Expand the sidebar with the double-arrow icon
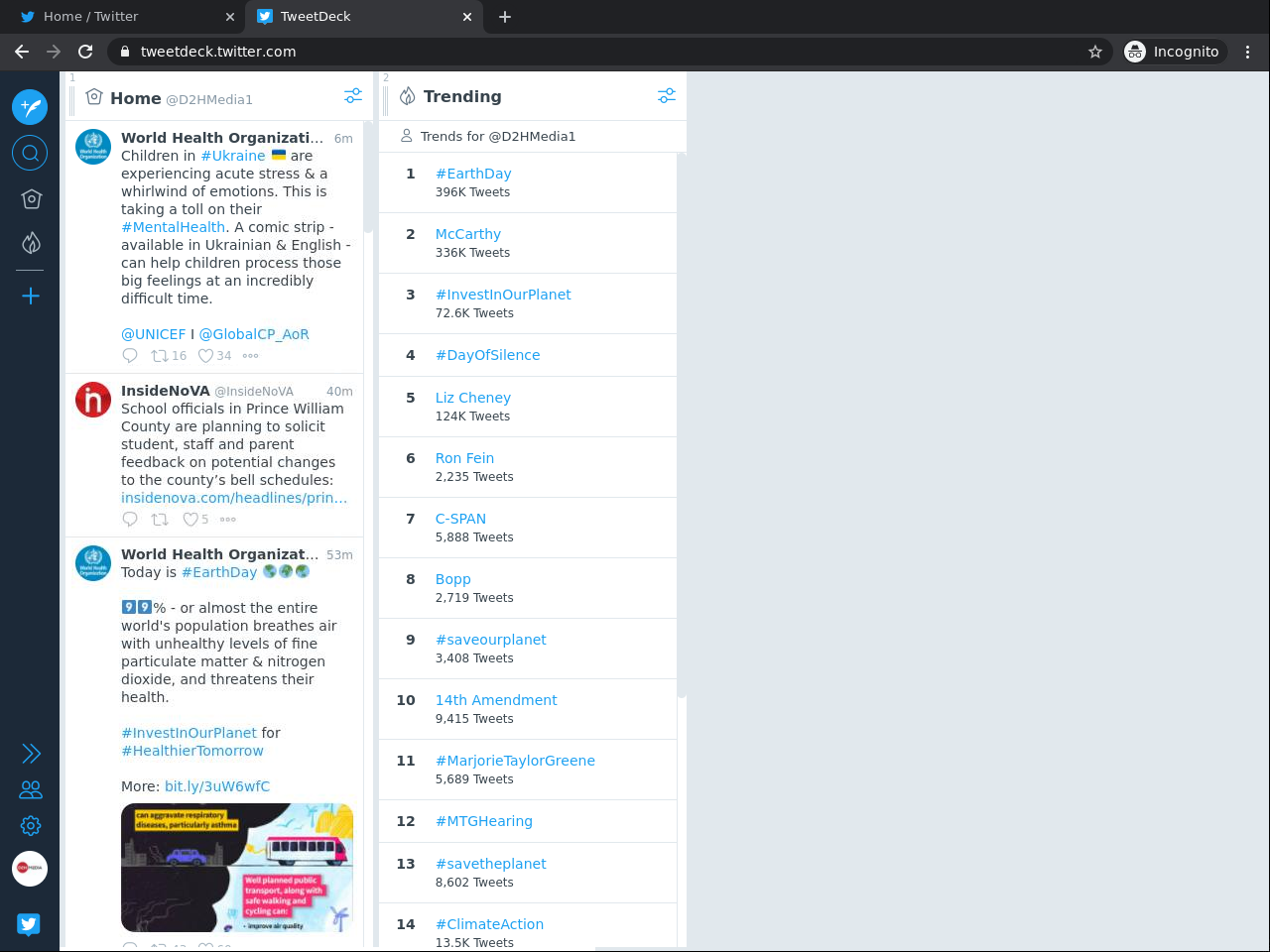This screenshot has width=1270, height=952. 31,754
